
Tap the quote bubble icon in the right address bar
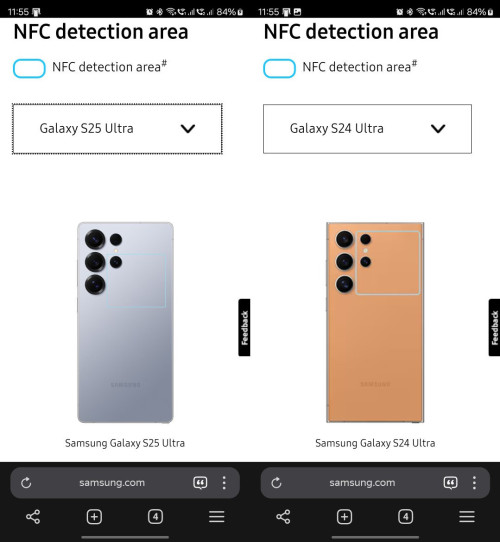click(x=450, y=483)
